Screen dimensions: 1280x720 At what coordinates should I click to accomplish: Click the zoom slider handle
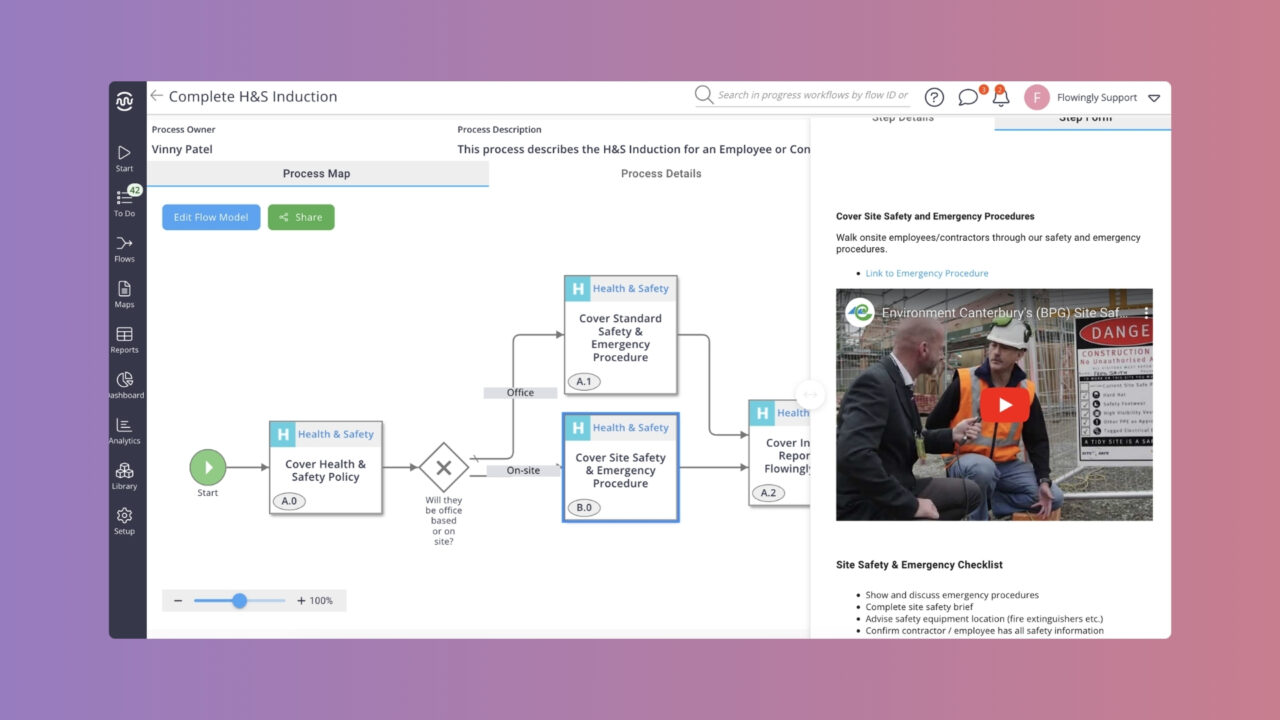[239, 601]
